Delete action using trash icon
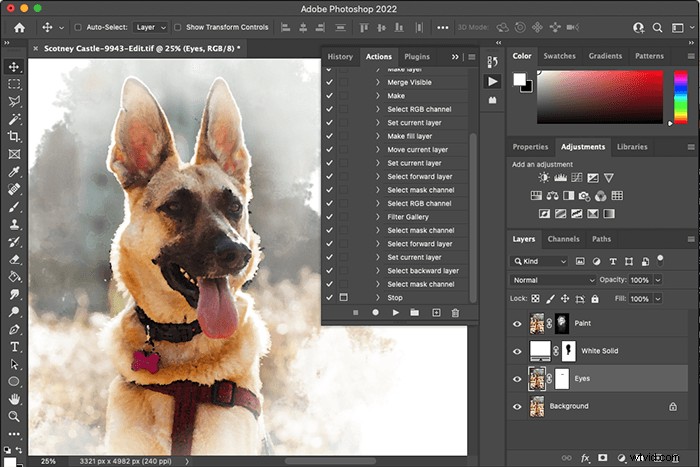The width and height of the screenshot is (700, 467). (x=455, y=313)
